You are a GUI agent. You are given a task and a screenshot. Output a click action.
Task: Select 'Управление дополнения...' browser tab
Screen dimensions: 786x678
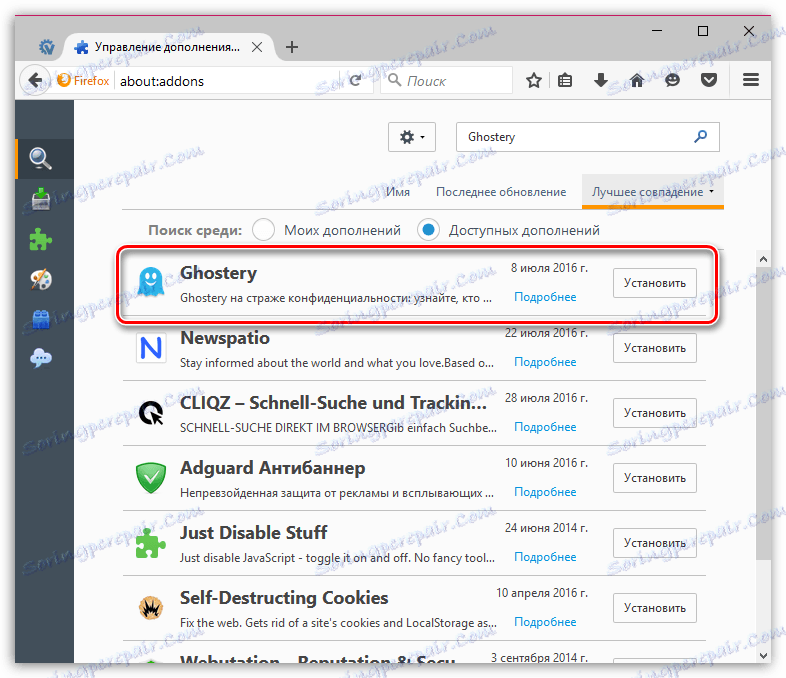coord(167,47)
